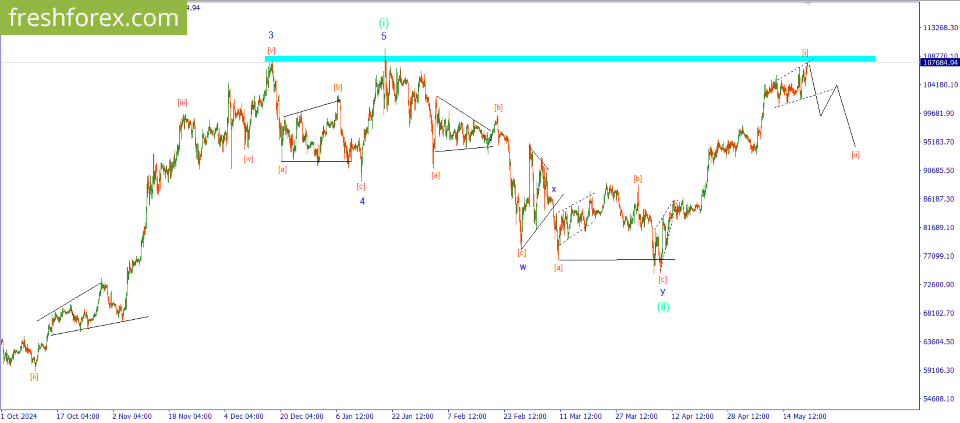Screen dimensions: 960x423
Task: Select the 27 Mar 12:00 date label
Action: 636,417
